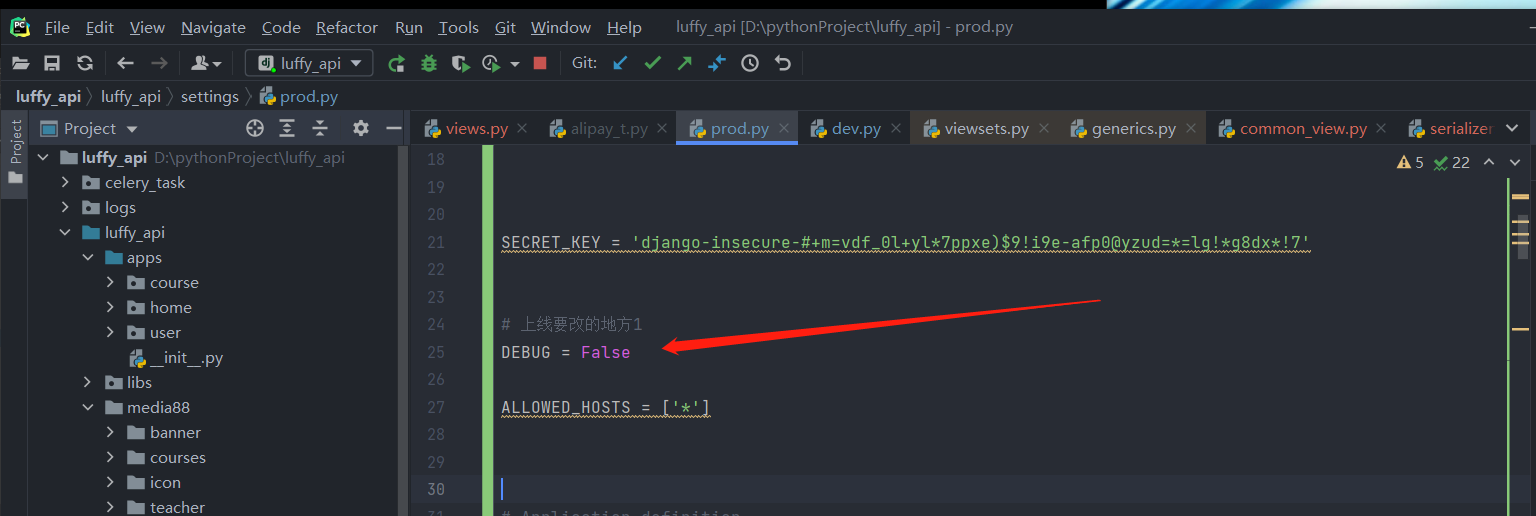
Task: Show Git history with the clock icon
Action: pos(750,63)
